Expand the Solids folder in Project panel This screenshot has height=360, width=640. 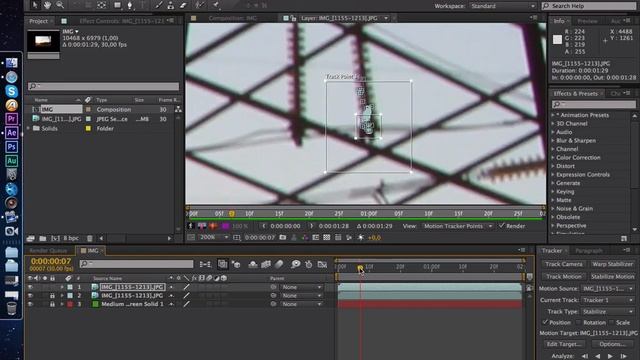29,128
